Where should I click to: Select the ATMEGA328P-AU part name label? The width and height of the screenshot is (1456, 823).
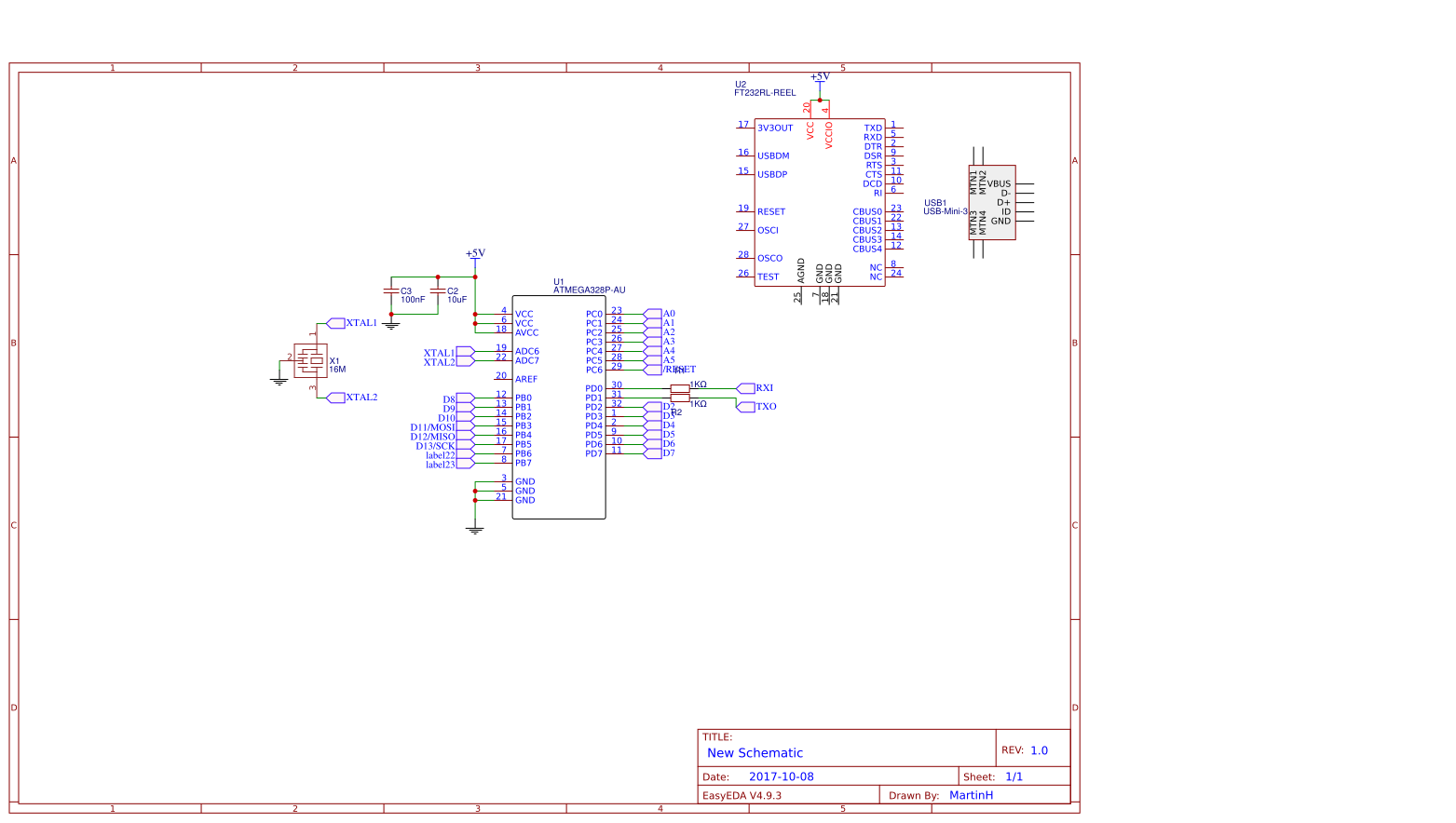(x=589, y=290)
